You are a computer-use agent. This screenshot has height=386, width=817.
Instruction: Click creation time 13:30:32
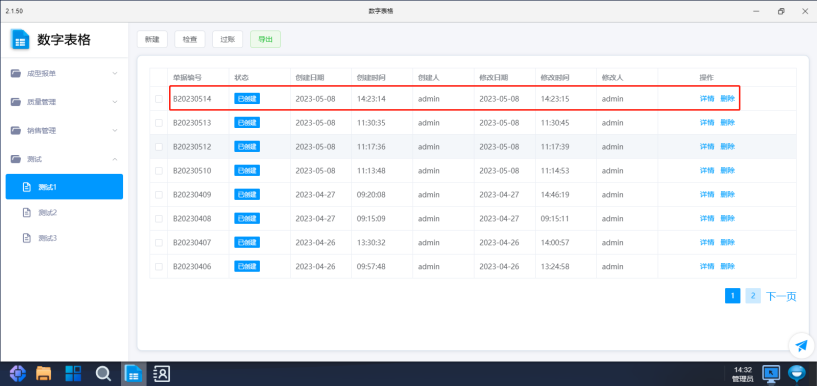coord(371,243)
